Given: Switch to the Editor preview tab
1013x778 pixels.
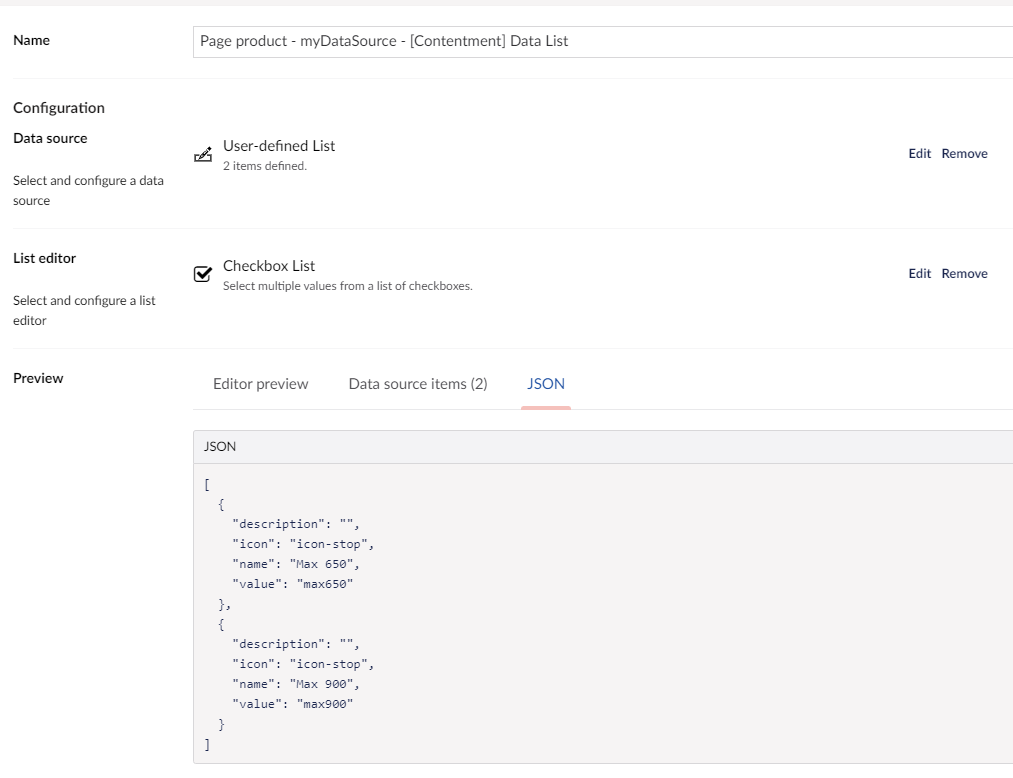Looking at the screenshot, I should point(259,383).
